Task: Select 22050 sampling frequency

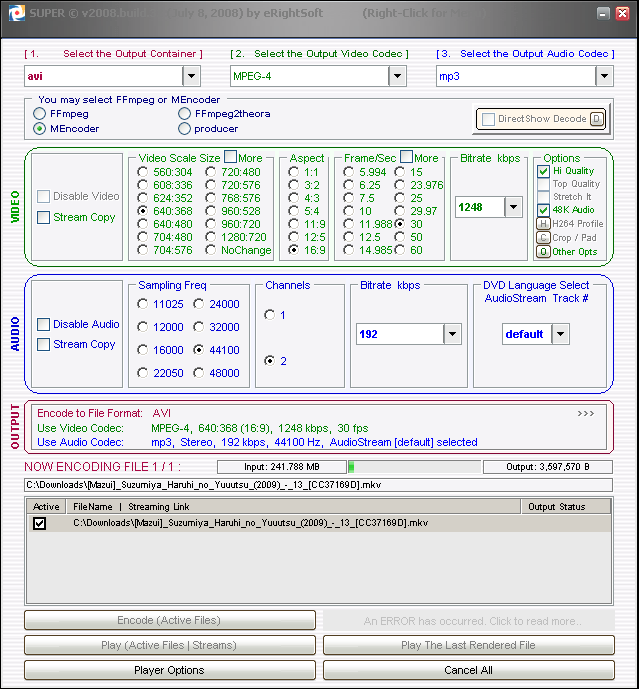Action: [142, 373]
